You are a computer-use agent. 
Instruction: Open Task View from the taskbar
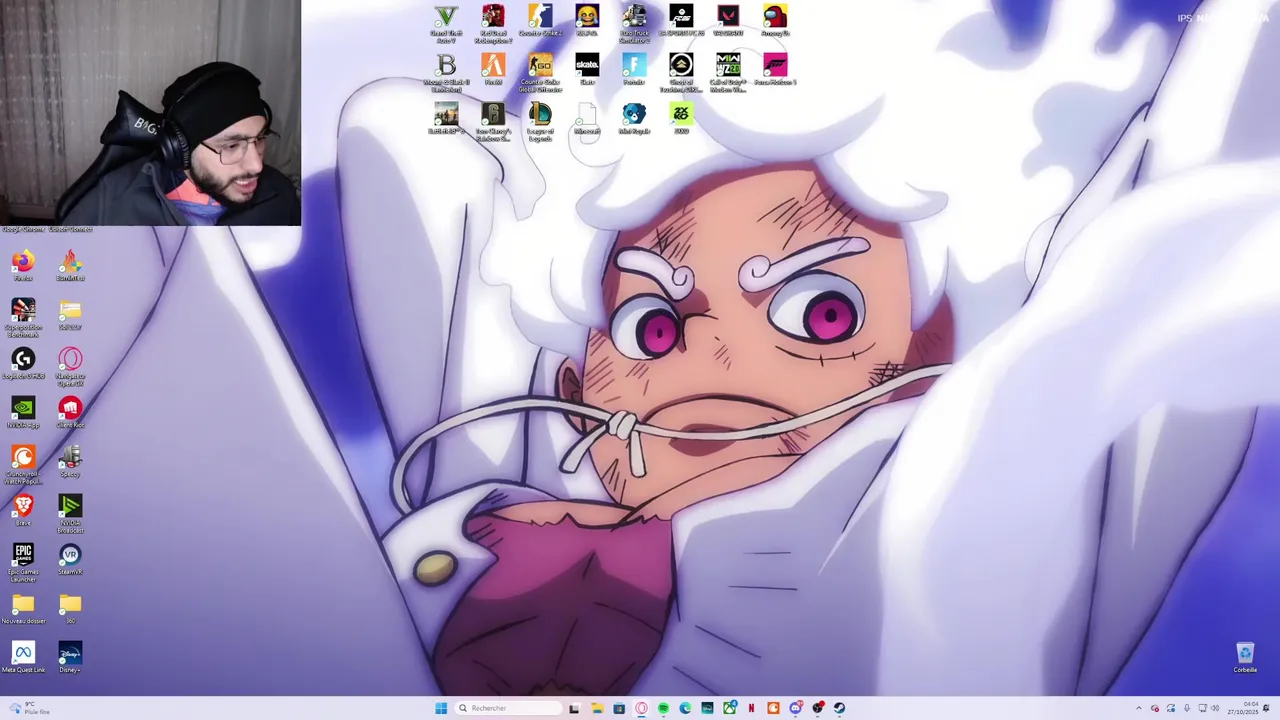tap(574, 708)
